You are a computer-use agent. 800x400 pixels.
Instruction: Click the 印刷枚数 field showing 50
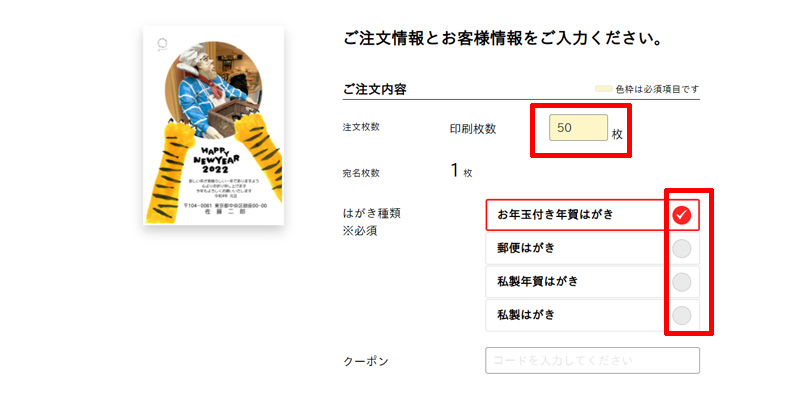tap(578, 128)
